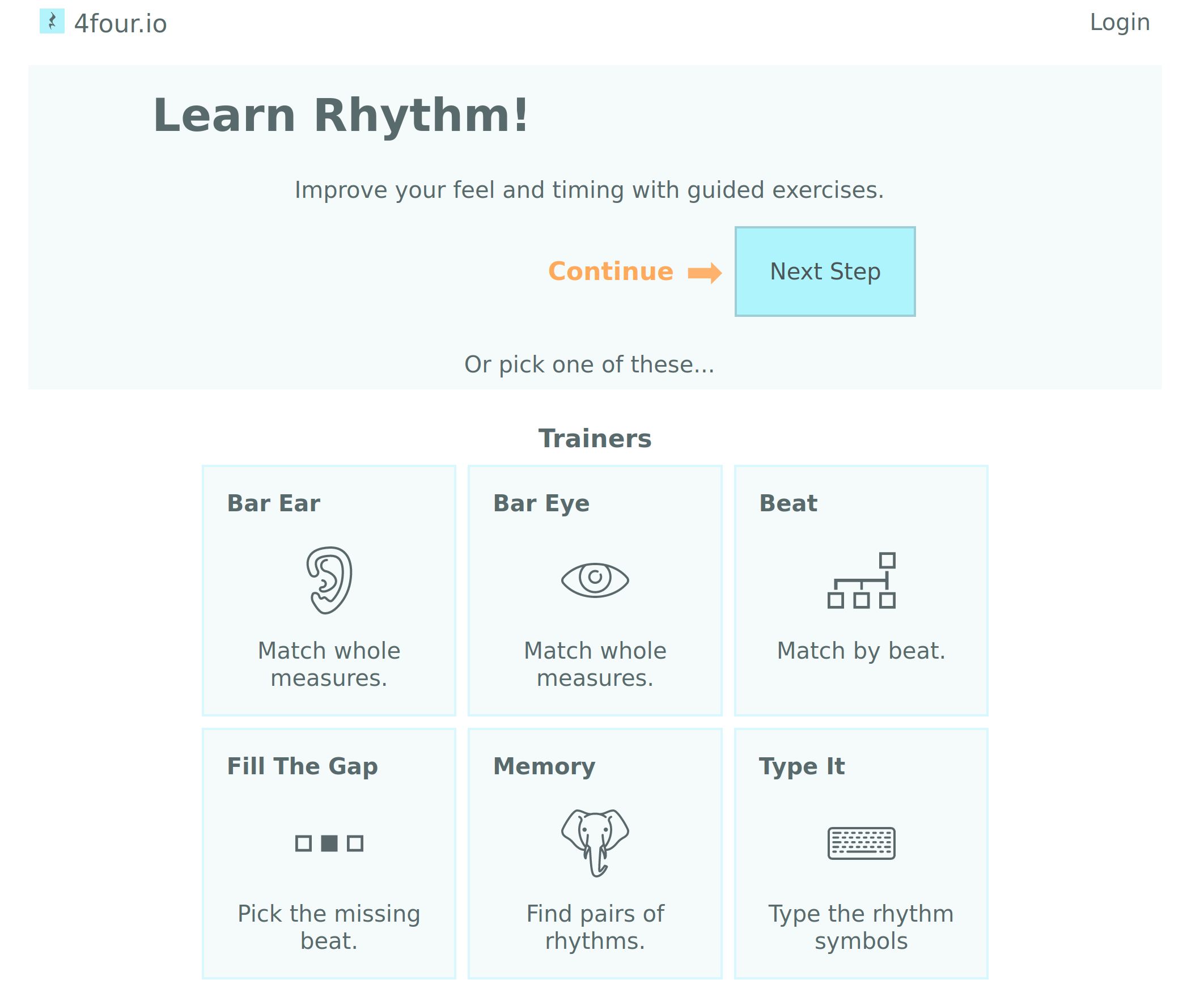The image size is (1204, 984).
Task: Open the Bar Eye trainer
Action: click(595, 589)
